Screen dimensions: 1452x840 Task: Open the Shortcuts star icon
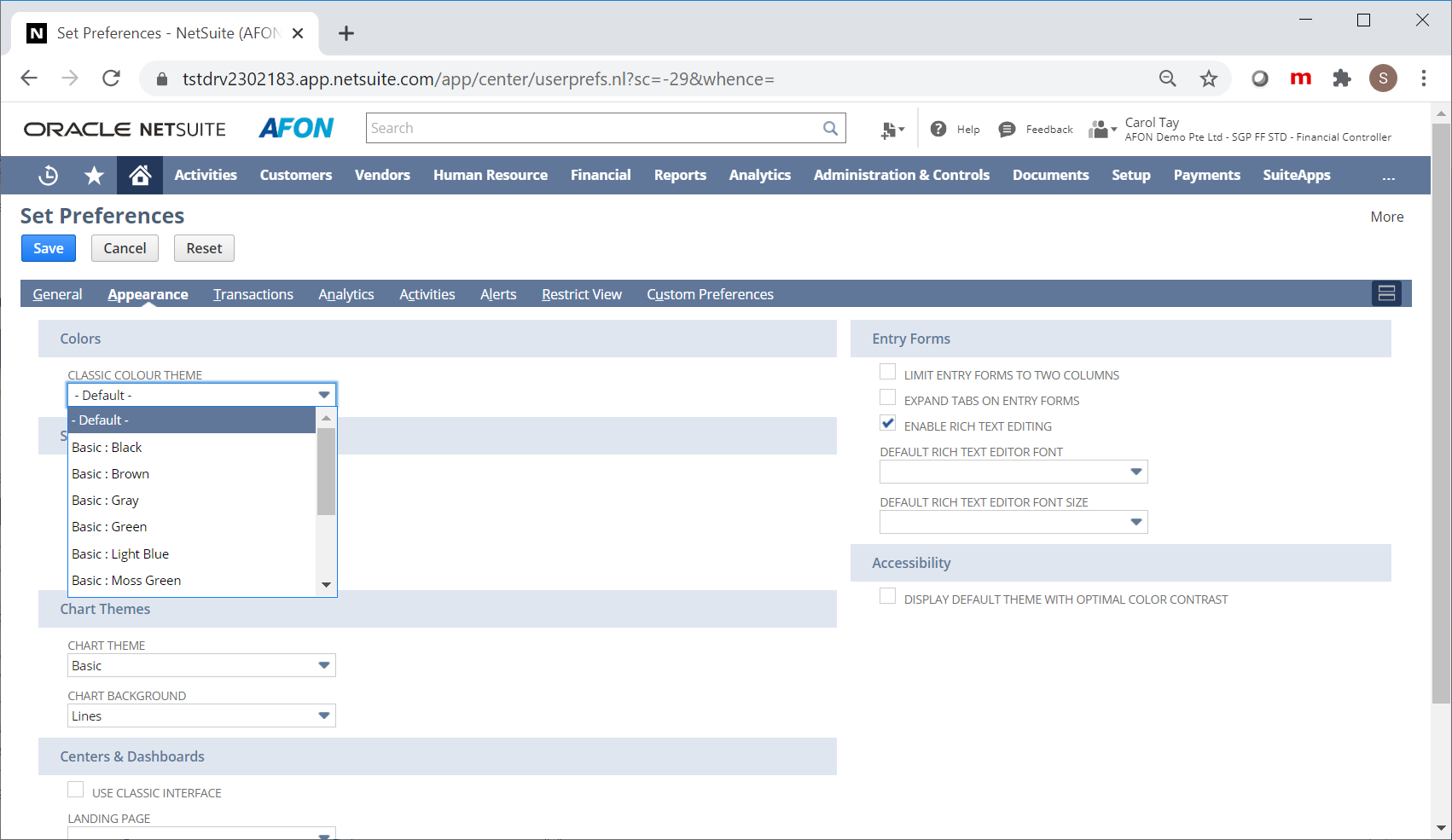[x=94, y=175]
